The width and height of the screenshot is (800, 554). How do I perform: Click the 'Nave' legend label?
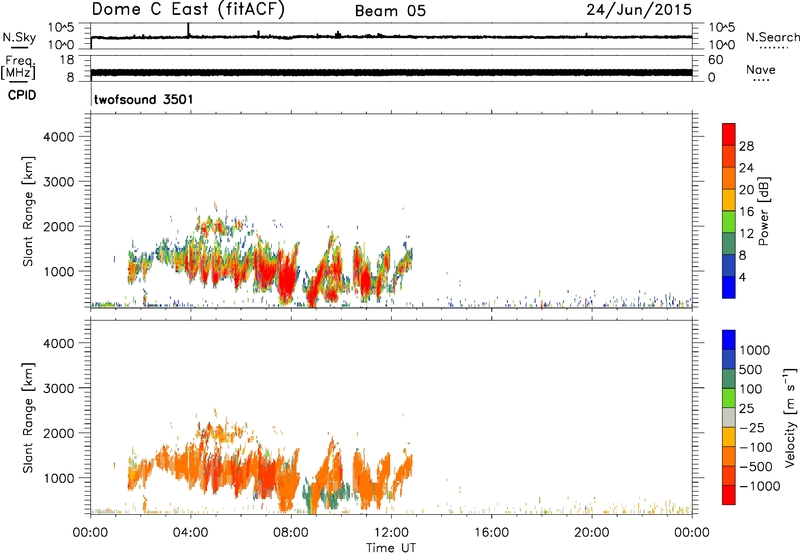point(761,70)
